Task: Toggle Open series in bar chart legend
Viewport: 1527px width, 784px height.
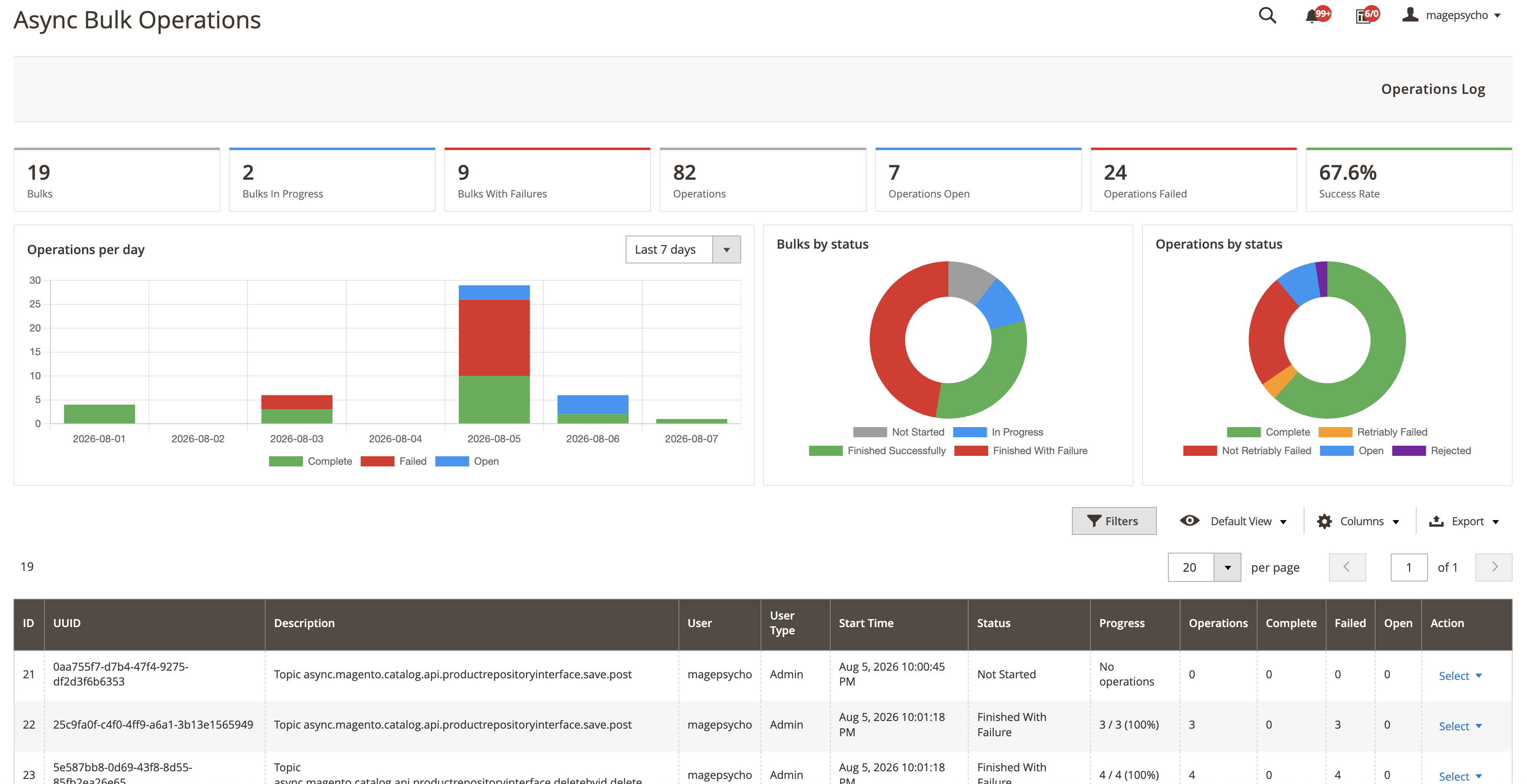Action: click(x=467, y=461)
